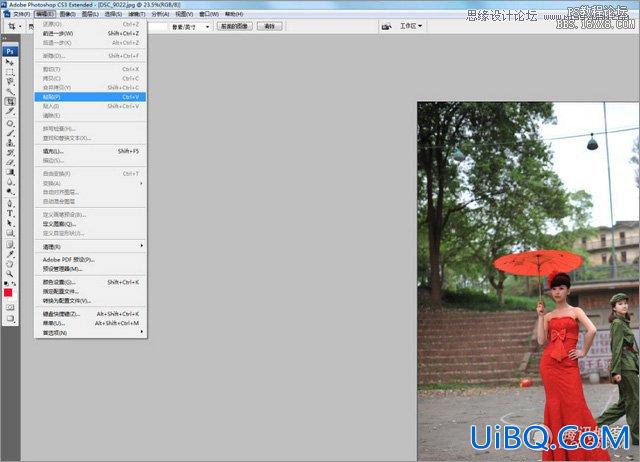The image size is (640, 462).
Task: Select the Pen tool
Action: click(x=10, y=204)
